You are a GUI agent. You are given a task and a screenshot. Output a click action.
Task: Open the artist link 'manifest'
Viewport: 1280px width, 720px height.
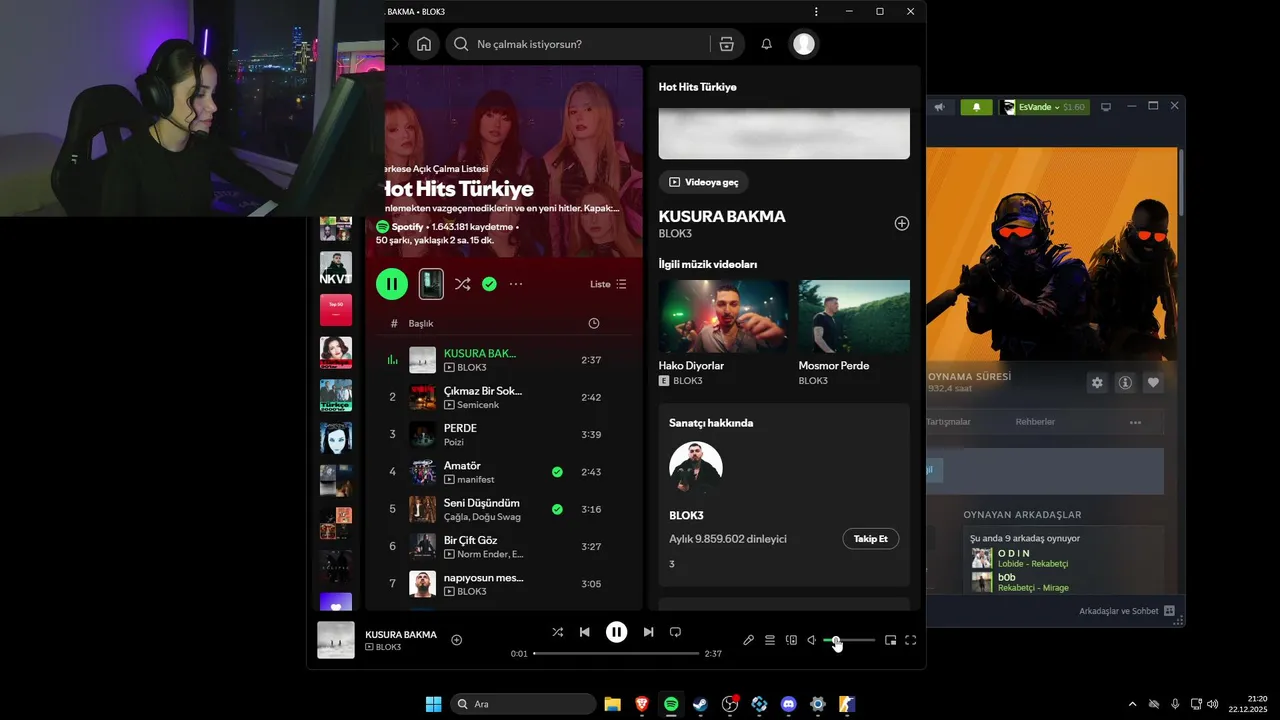coord(476,480)
